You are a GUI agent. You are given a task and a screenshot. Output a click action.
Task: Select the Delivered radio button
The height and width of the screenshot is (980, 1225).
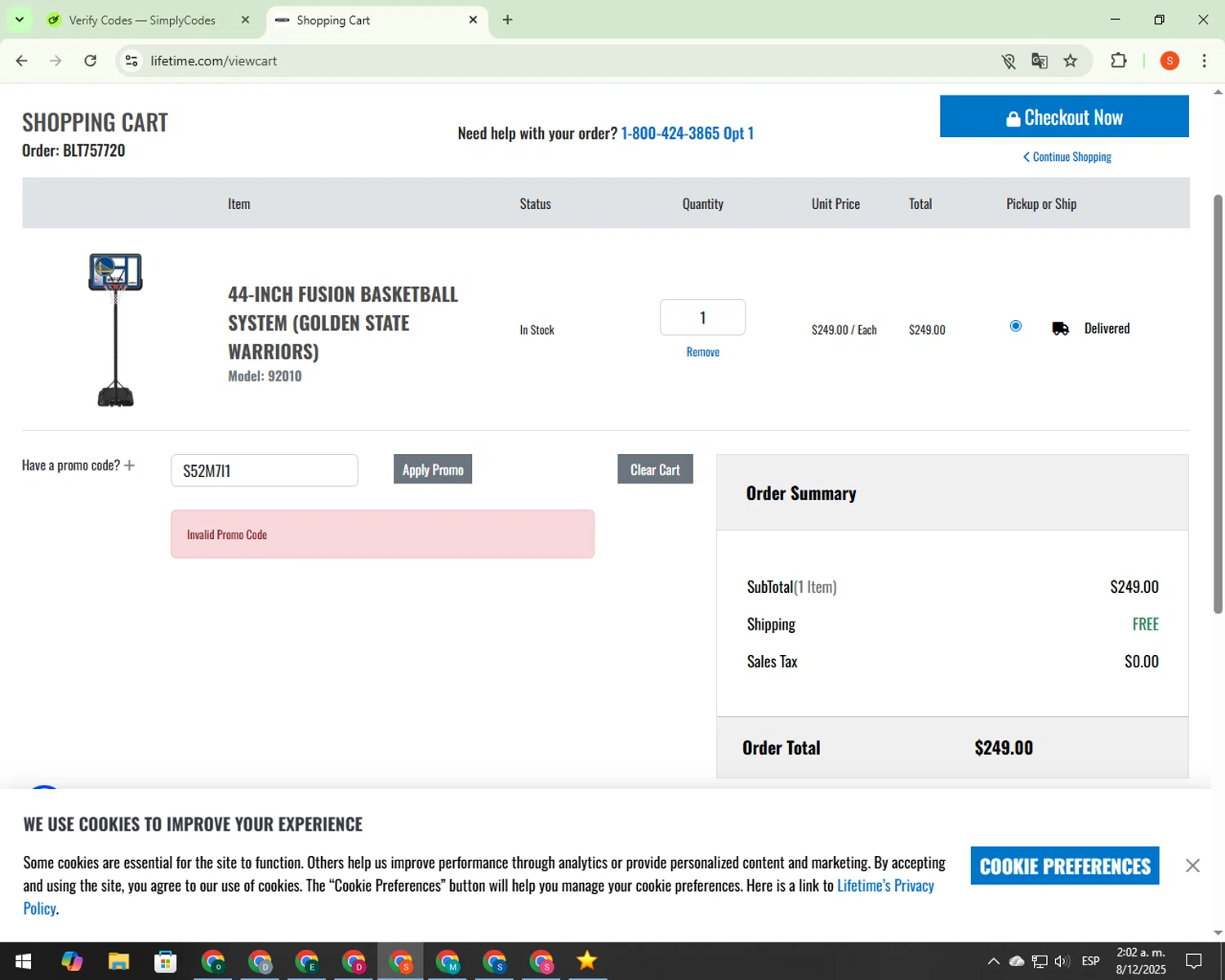(x=1016, y=326)
